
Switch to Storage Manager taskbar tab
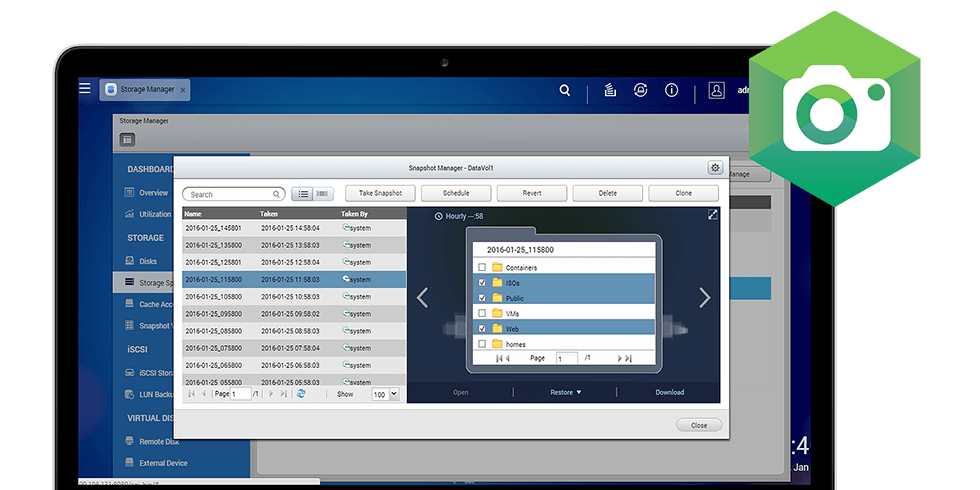coord(145,90)
